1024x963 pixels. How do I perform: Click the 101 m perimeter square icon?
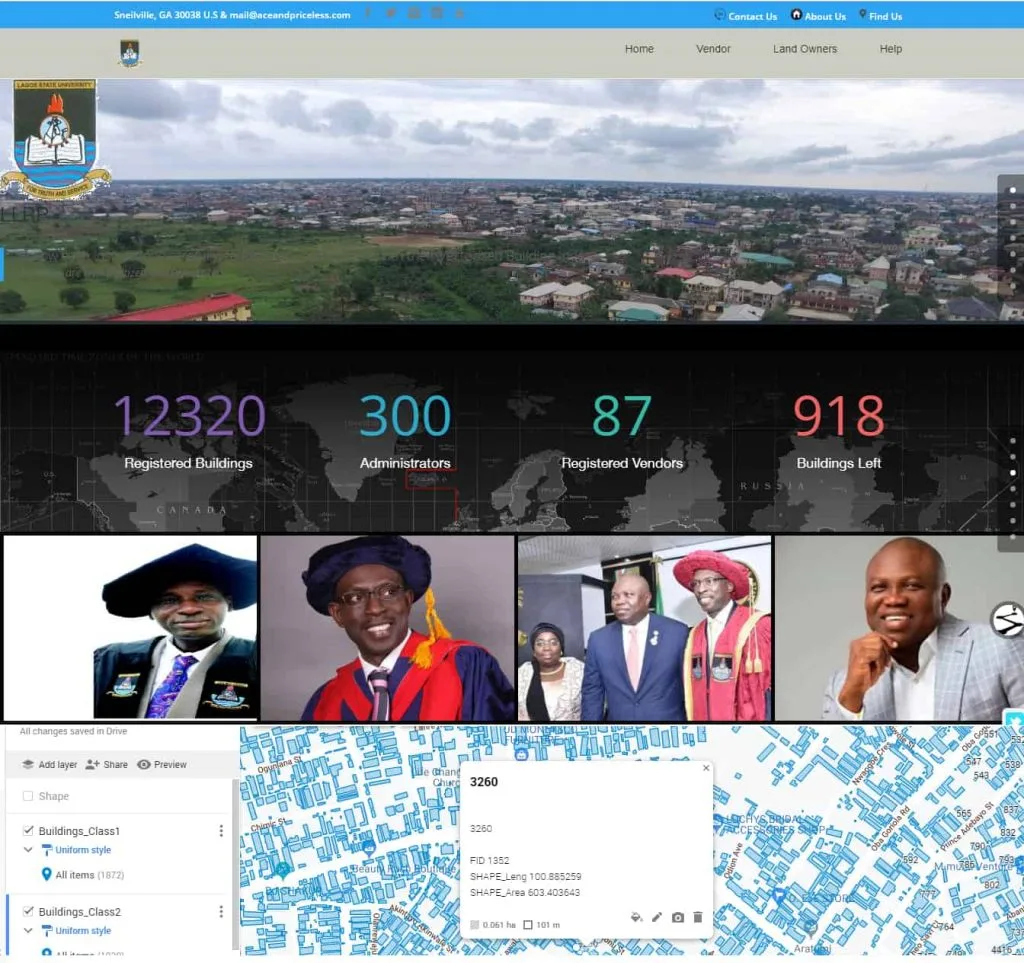[x=528, y=924]
